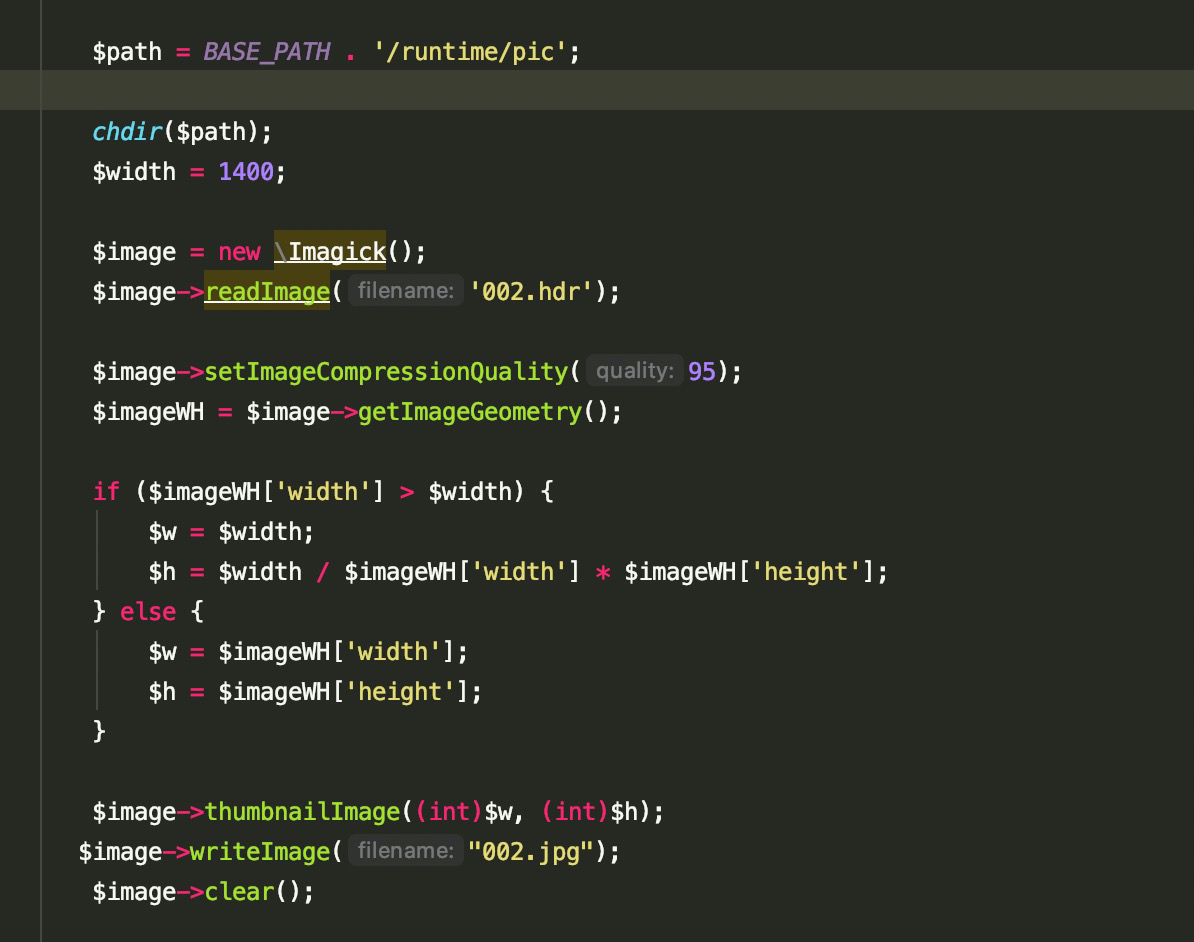Click the gutter beside the highlighted blank line
Screen dimensions: 1194x942
pyautogui.click(x=20, y=91)
